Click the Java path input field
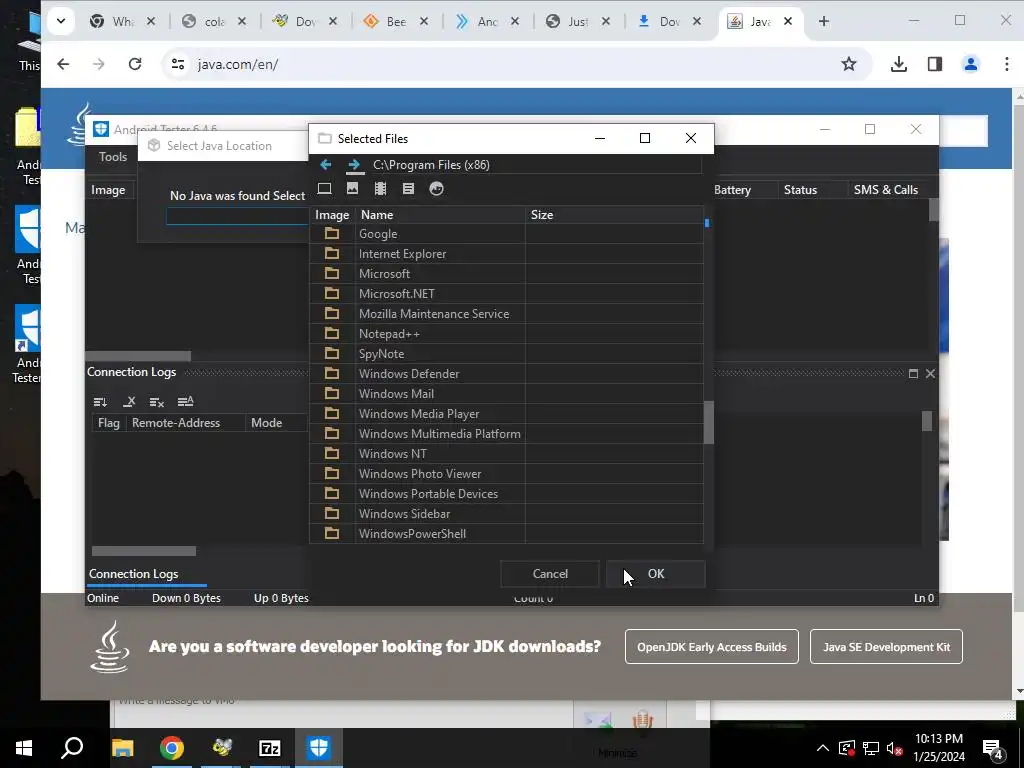This screenshot has height=768, width=1024. (238, 216)
